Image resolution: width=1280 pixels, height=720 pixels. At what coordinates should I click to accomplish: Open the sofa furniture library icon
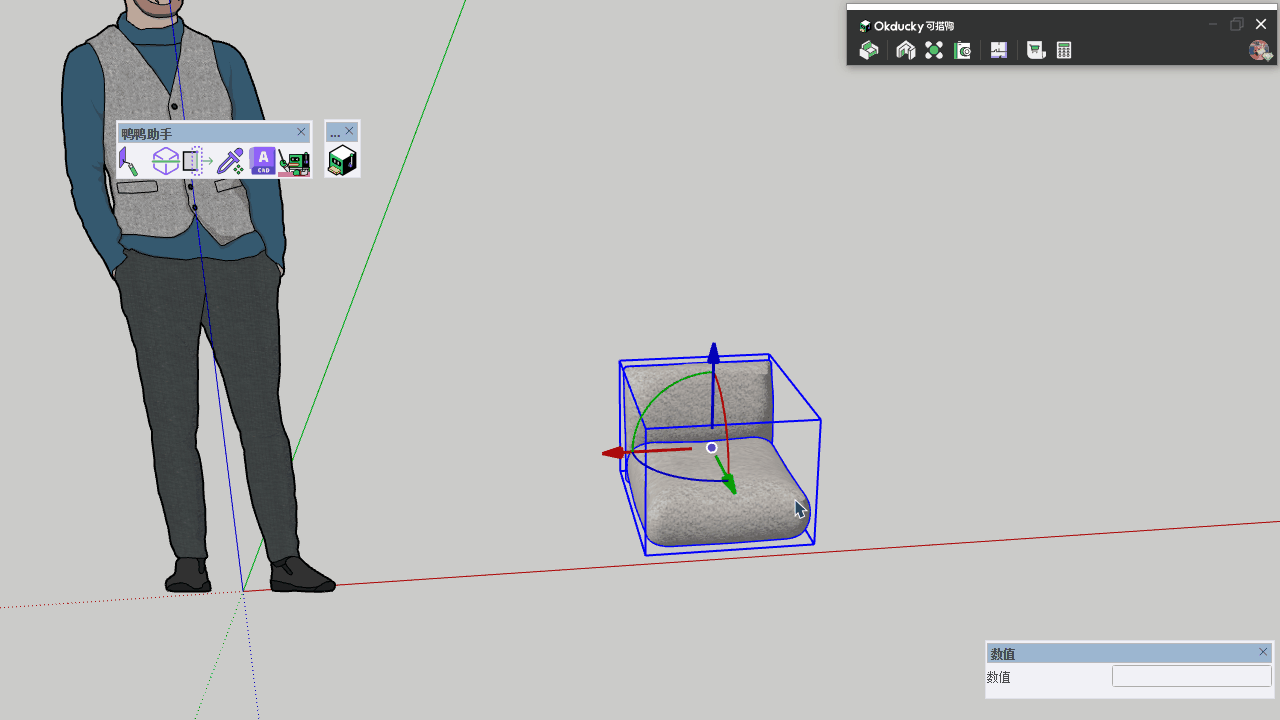pos(869,50)
